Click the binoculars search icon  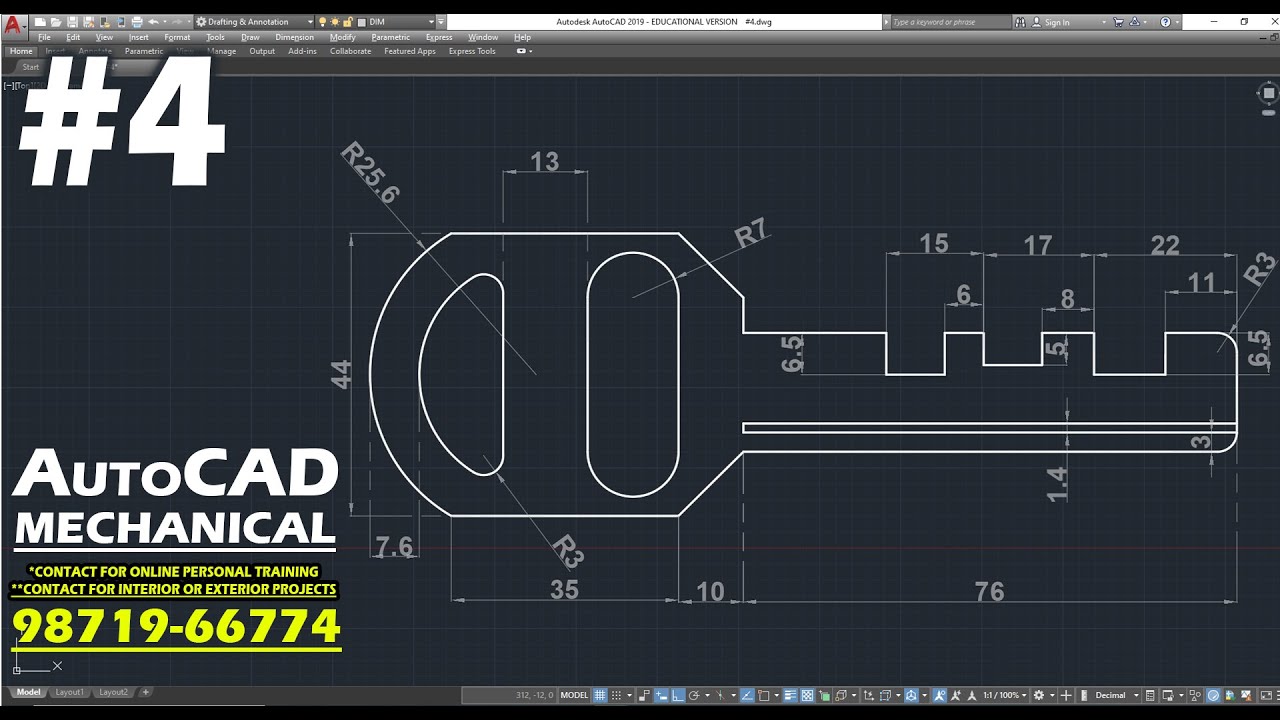tap(1020, 22)
